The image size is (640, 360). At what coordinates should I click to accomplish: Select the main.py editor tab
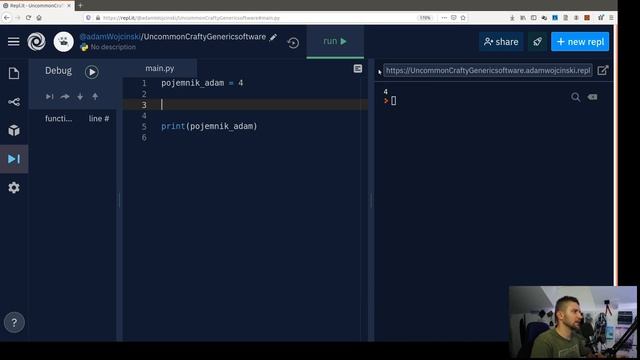pyautogui.click(x=160, y=68)
